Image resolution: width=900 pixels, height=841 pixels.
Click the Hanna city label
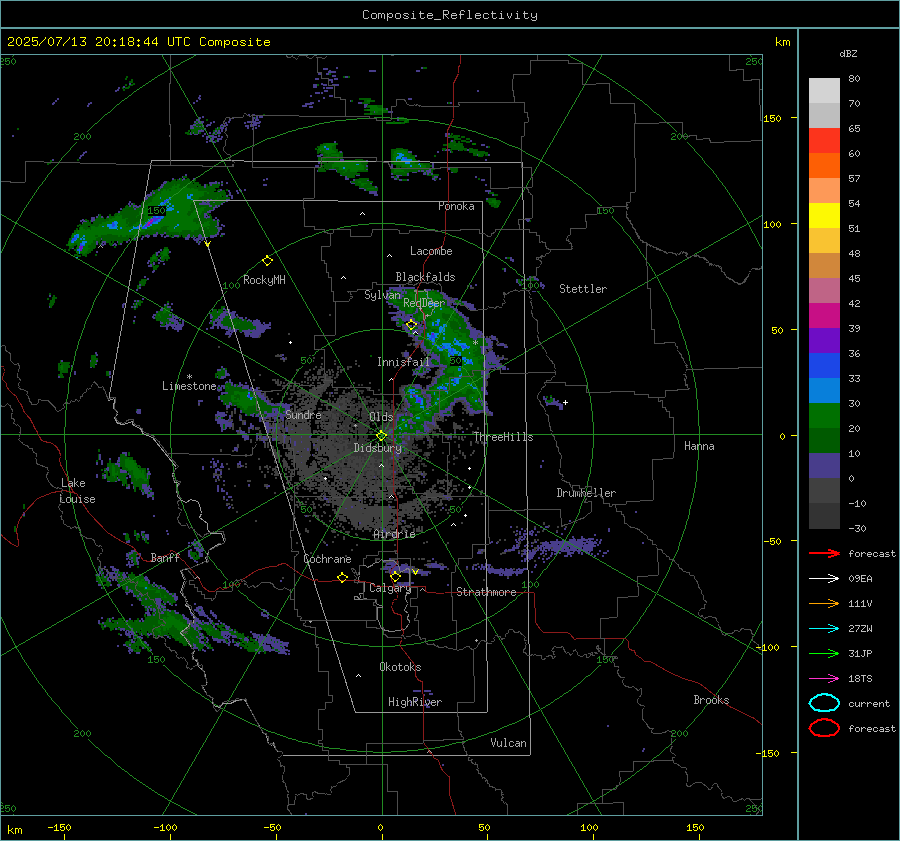[x=699, y=446]
